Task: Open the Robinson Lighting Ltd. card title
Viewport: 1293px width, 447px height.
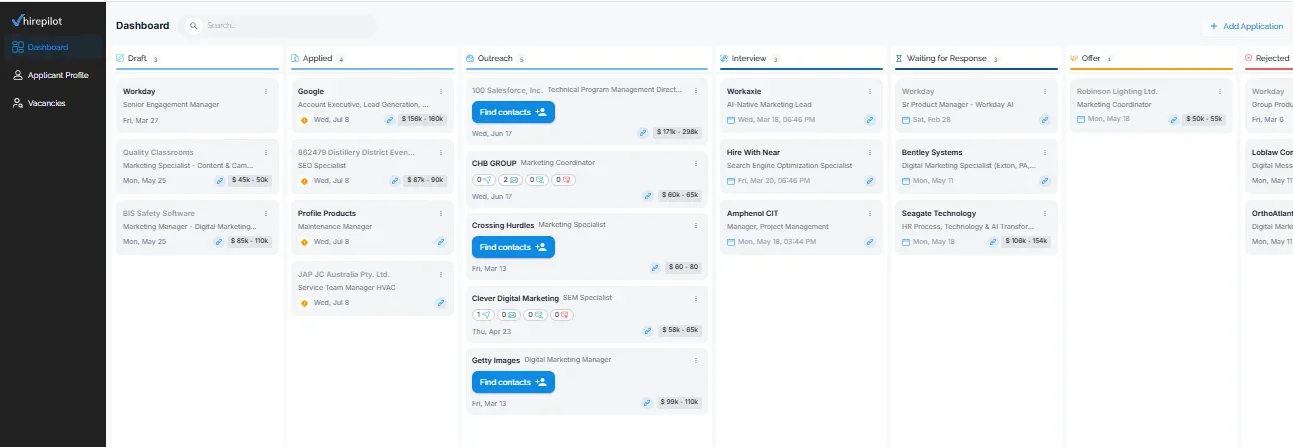Action: coord(1117,91)
